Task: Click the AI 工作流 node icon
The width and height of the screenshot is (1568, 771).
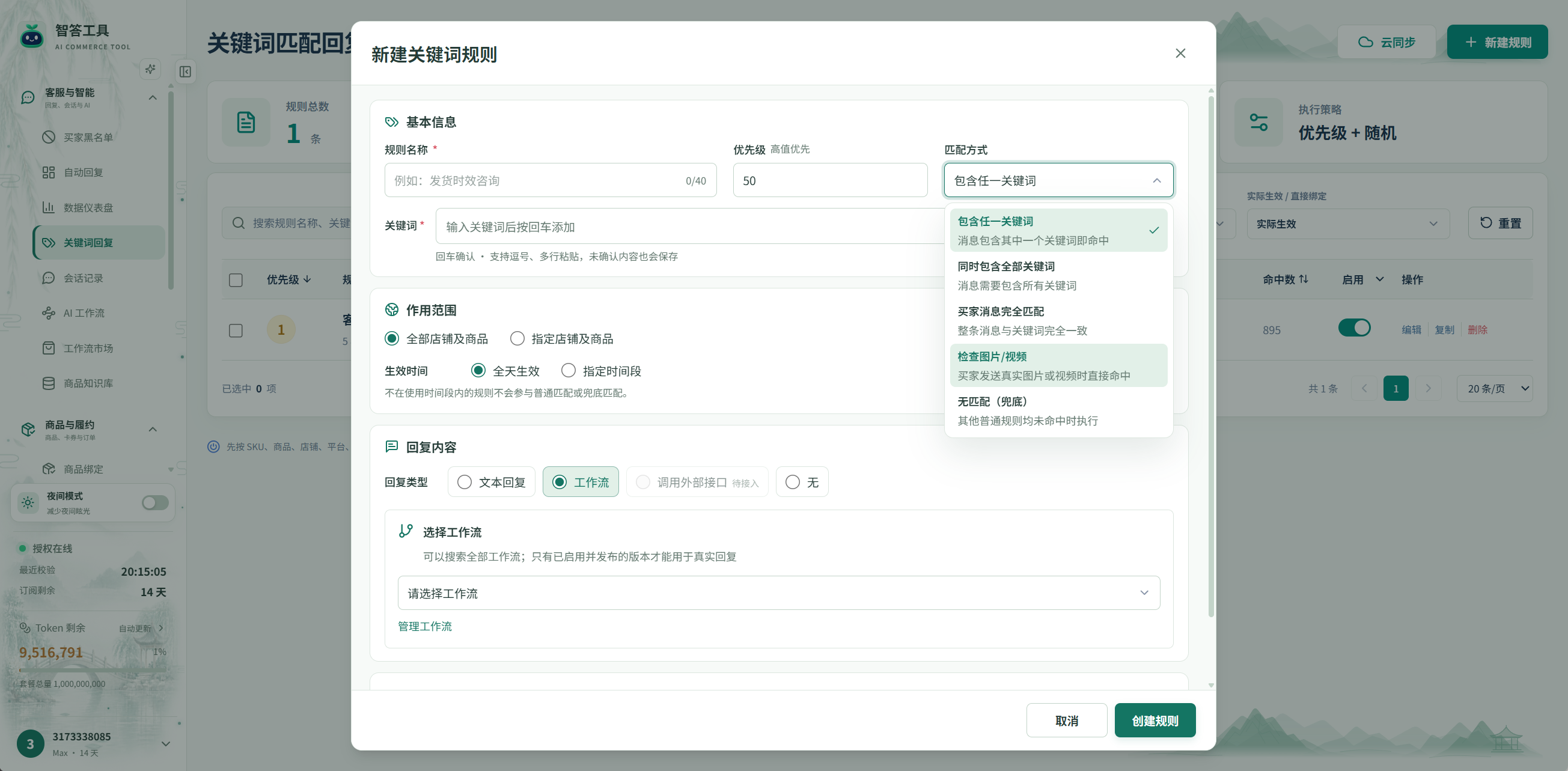Action: point(49,312)
